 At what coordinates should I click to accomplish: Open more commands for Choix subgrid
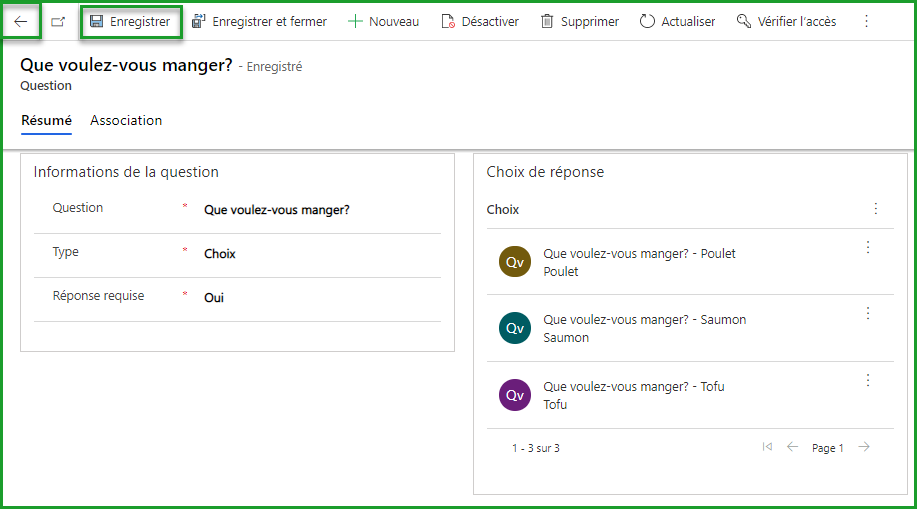(x=876, y=209)
